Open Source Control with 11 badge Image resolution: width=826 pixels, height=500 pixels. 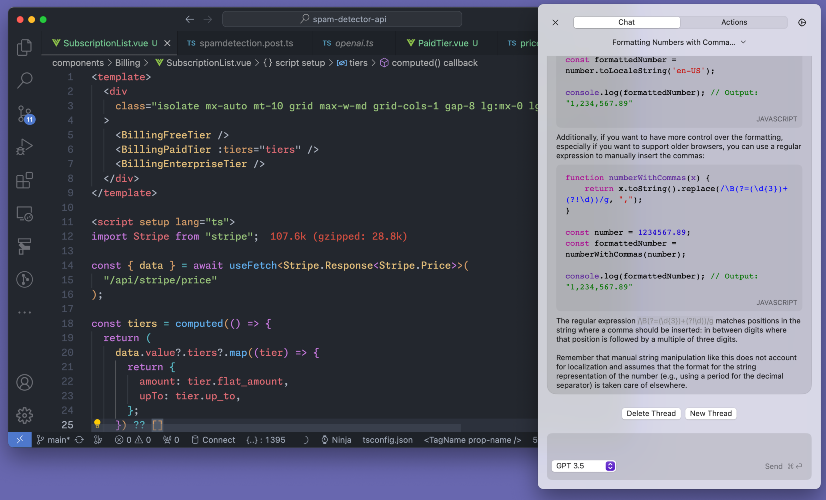tap(25, 114)
